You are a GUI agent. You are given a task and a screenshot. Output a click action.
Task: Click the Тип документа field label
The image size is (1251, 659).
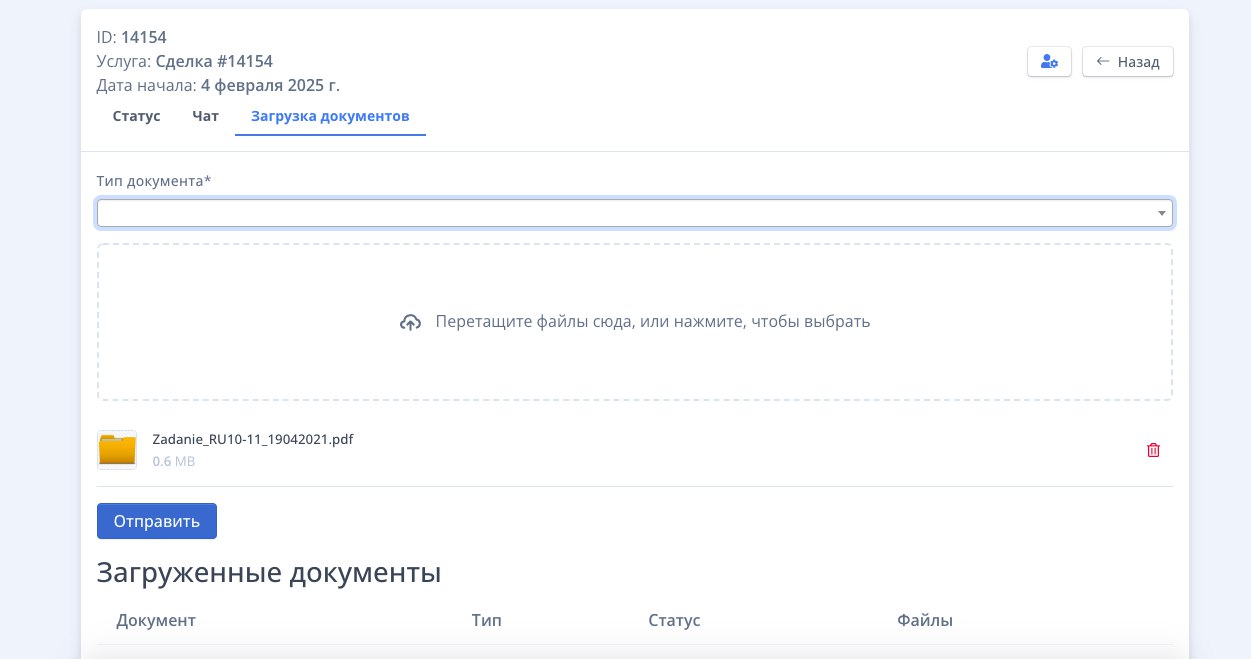(x=154, y=181)
